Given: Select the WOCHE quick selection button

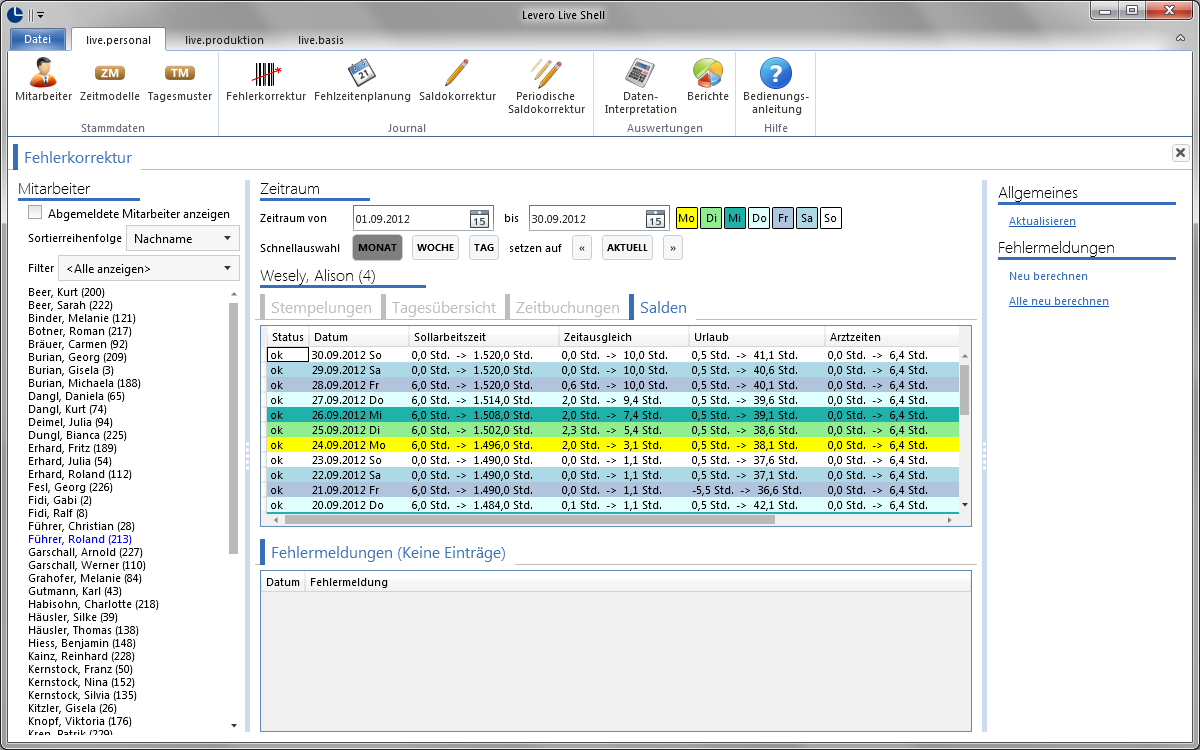Looking at the screenshot, I should click(x=435, y=247).
